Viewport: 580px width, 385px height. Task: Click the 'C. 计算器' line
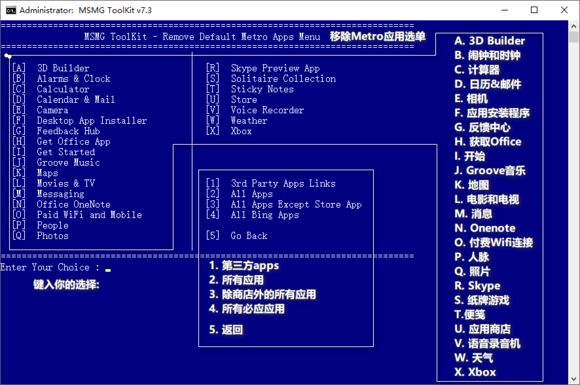477,70
